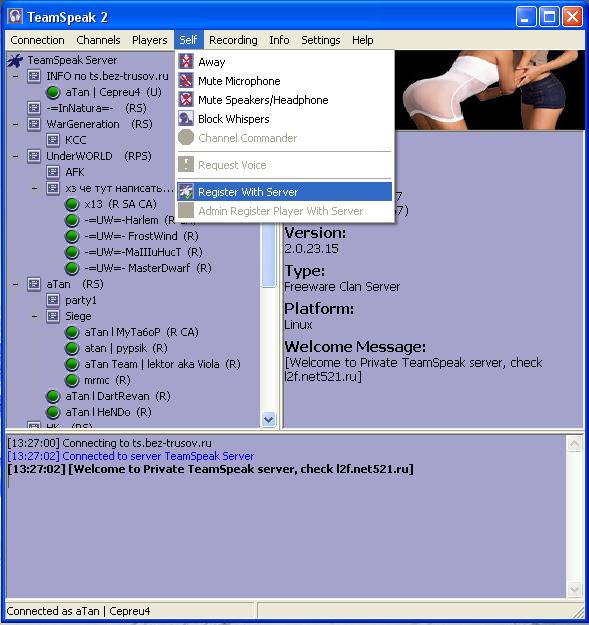589x625 pixels.
Task: Click the channel icon beside AFK
Action: pos(53,172)
